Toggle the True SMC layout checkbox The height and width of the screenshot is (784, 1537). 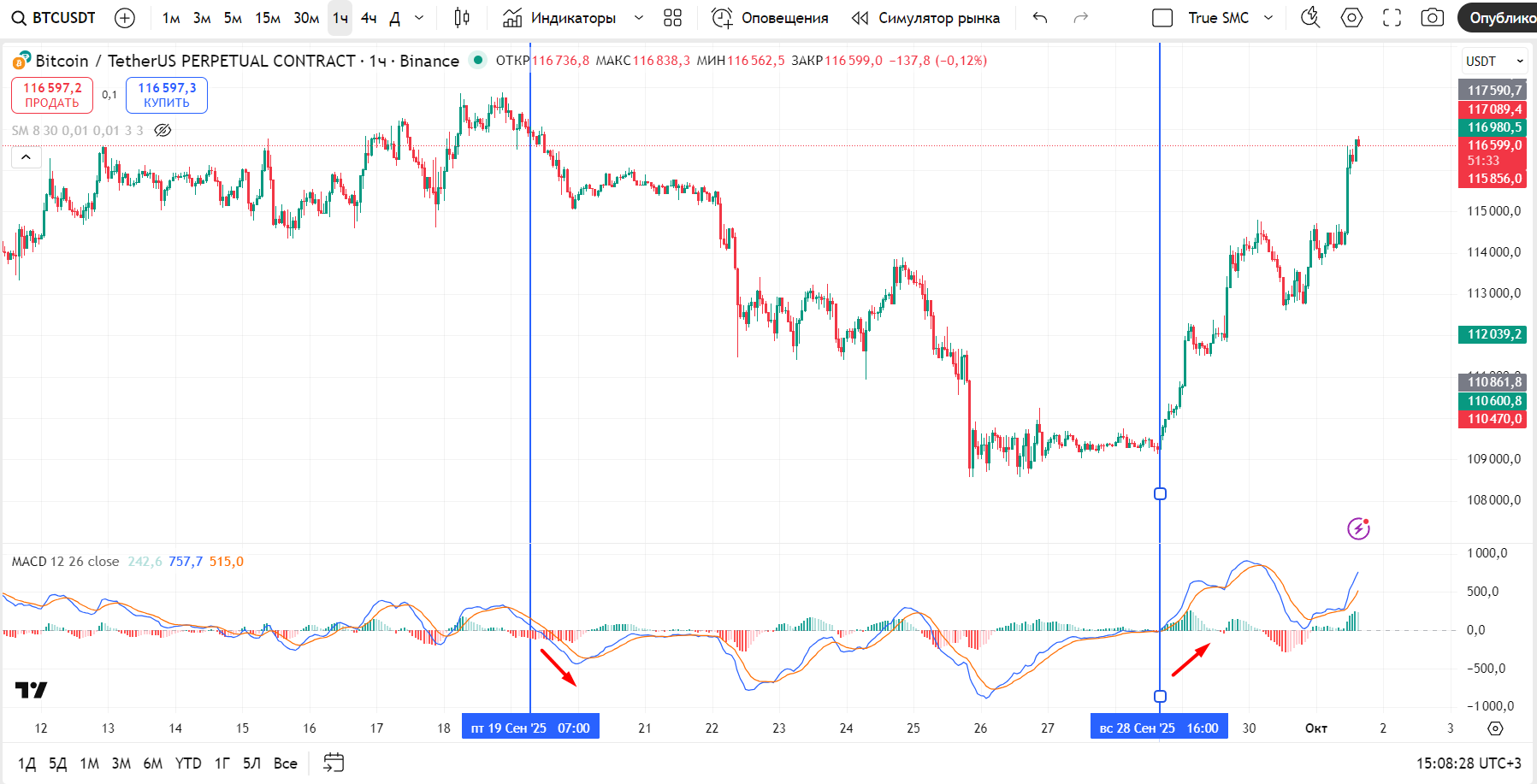1162,18
